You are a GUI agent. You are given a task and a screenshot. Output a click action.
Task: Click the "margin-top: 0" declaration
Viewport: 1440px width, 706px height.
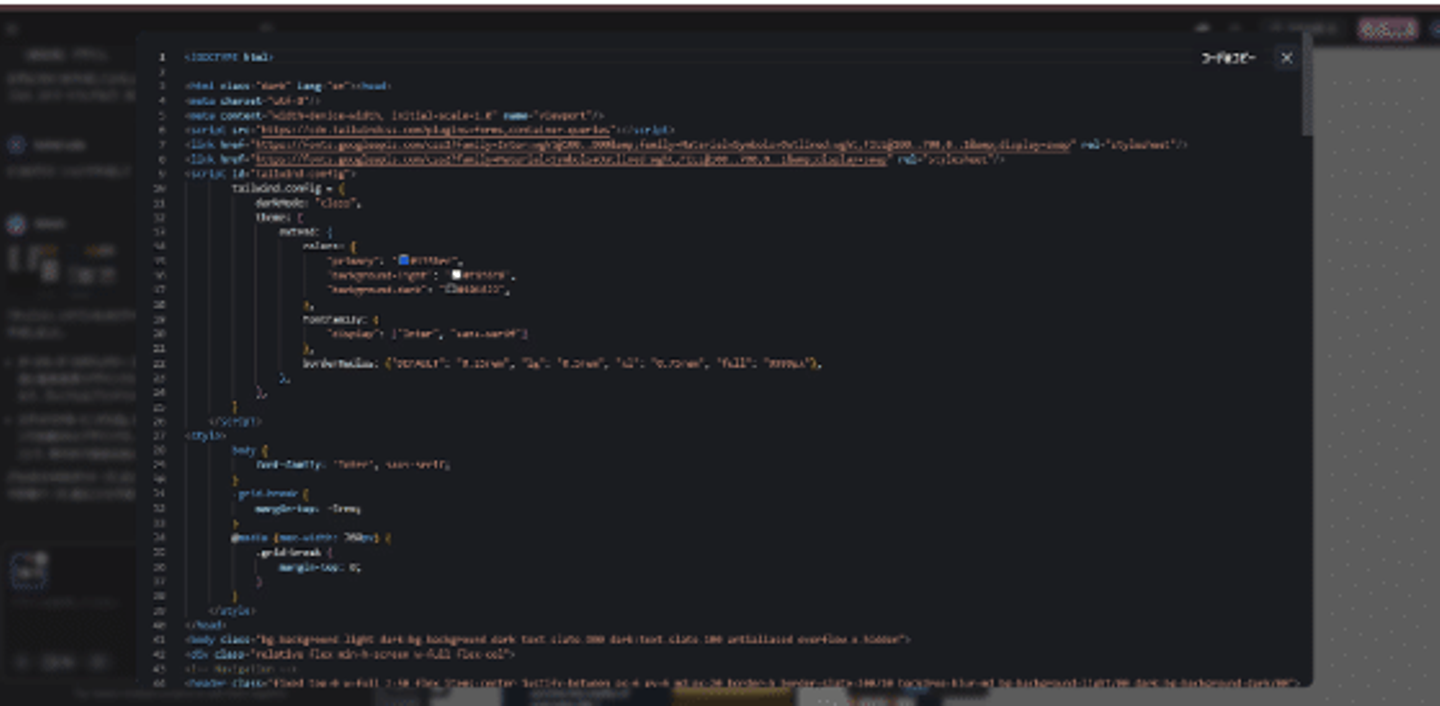point(320,566)
